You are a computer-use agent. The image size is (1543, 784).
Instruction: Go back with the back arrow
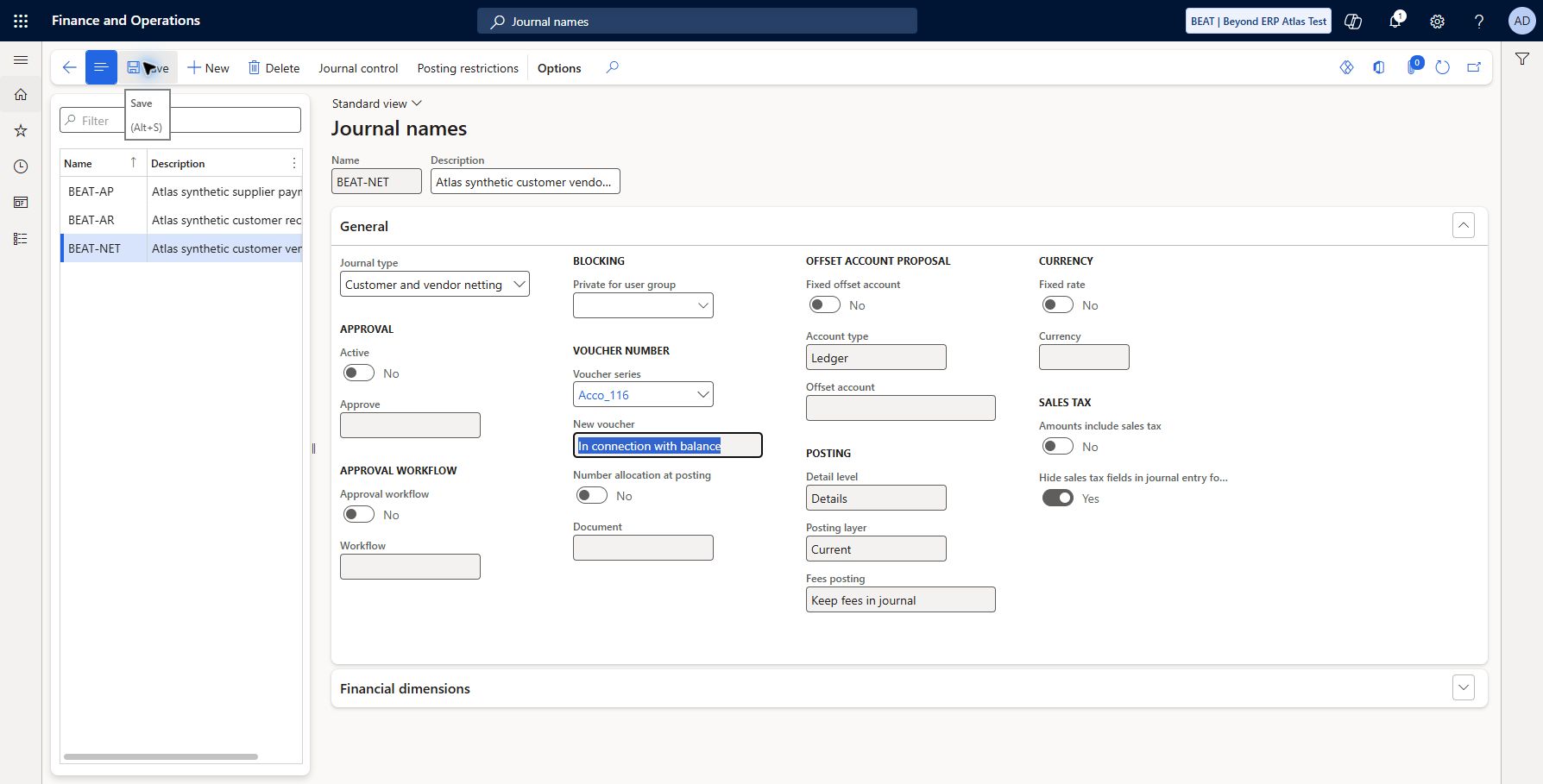click(x=69, y=67)
